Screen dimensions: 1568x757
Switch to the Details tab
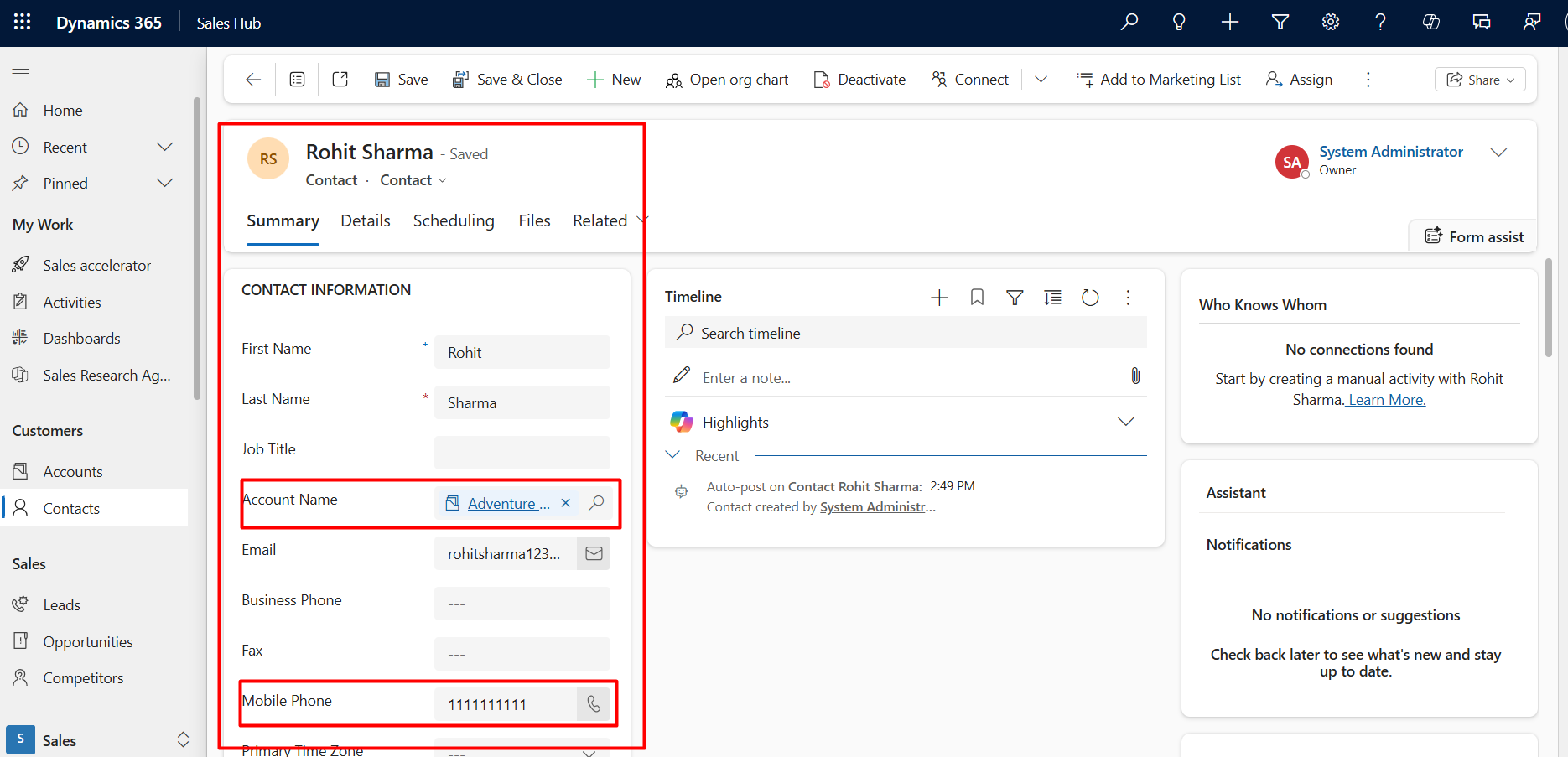(x=365, y=220)
